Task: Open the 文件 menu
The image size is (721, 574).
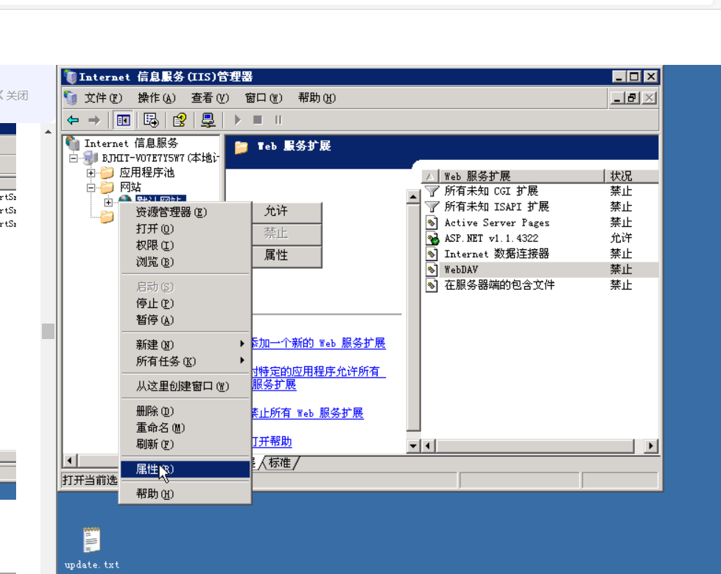Action: tap(103, 98)
